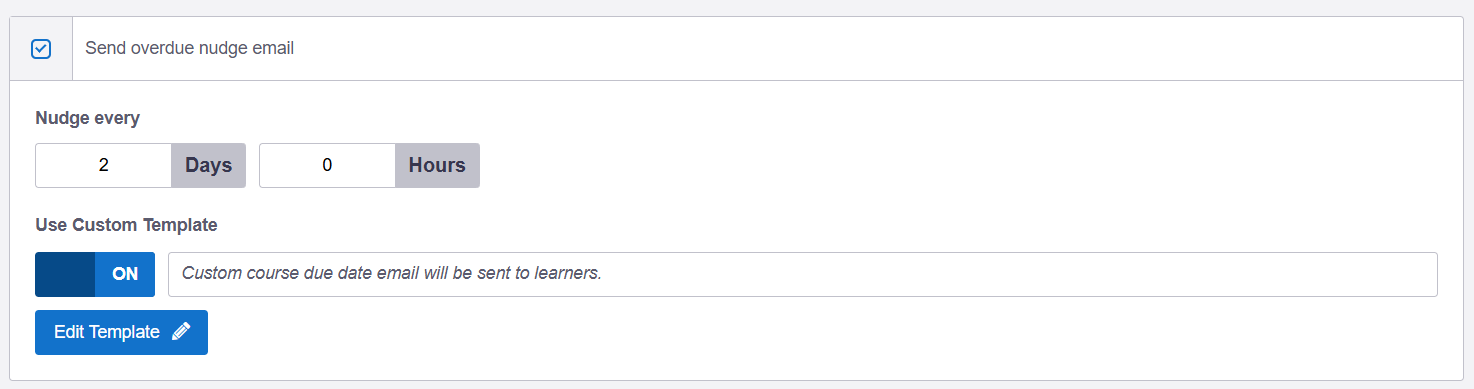1474x389 pixels.
Task: Turn off the Use Custom Template switch
Action: pos(95,274)
